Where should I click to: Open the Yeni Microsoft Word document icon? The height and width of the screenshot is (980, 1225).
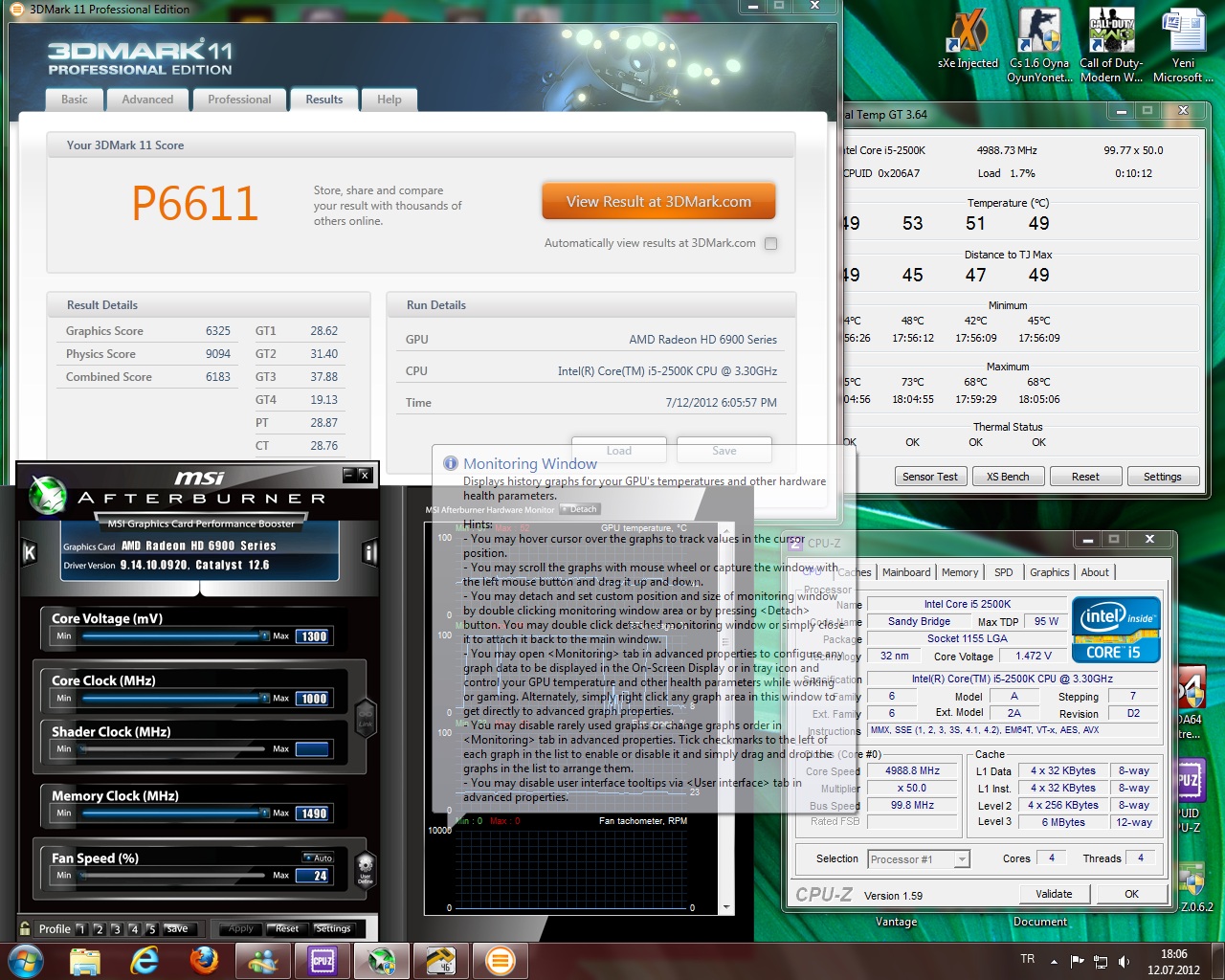point(1183,46)
